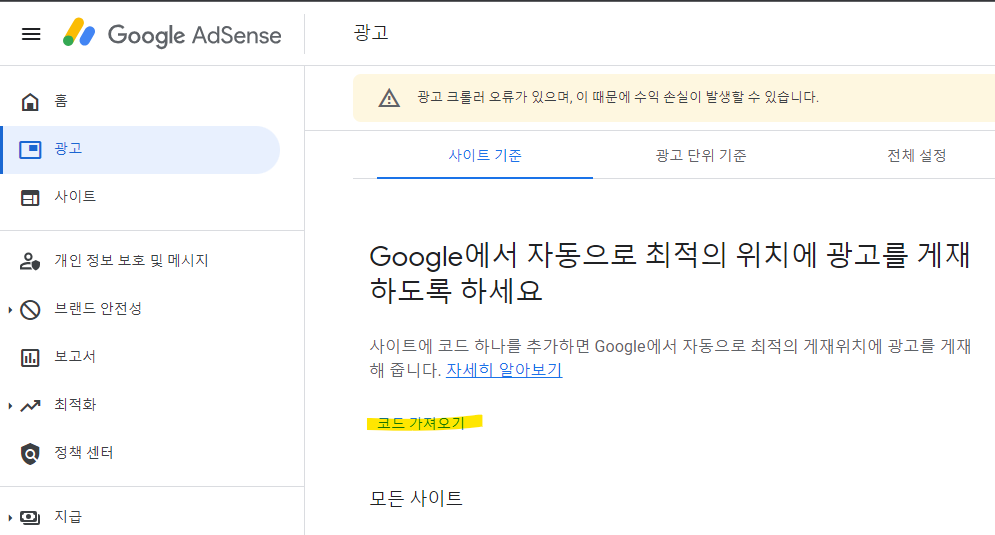995x535 pixels.
Task: Click the 광고 page title at top
Action: coord(371,33)
